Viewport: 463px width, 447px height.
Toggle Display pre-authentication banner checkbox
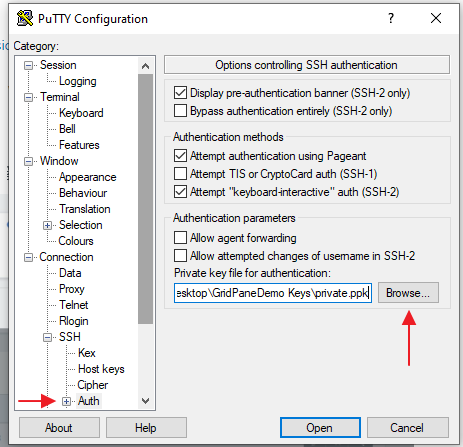point(180,93)
